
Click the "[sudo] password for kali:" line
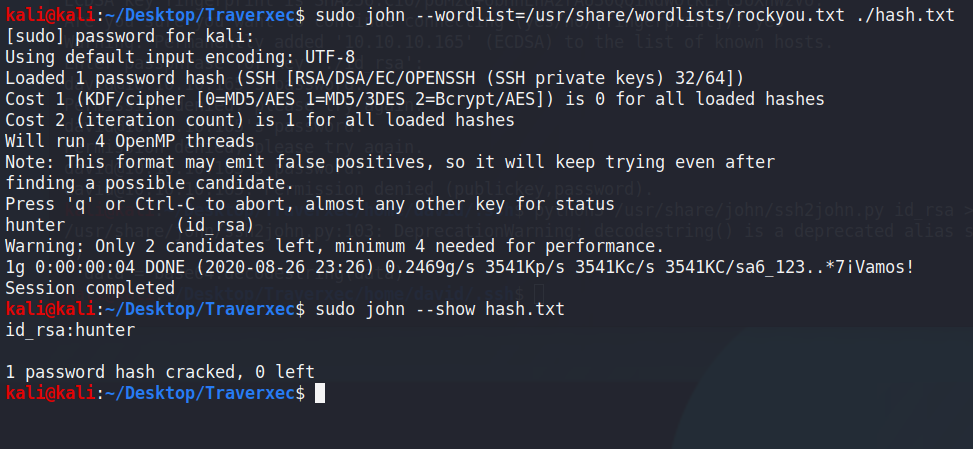119,37
